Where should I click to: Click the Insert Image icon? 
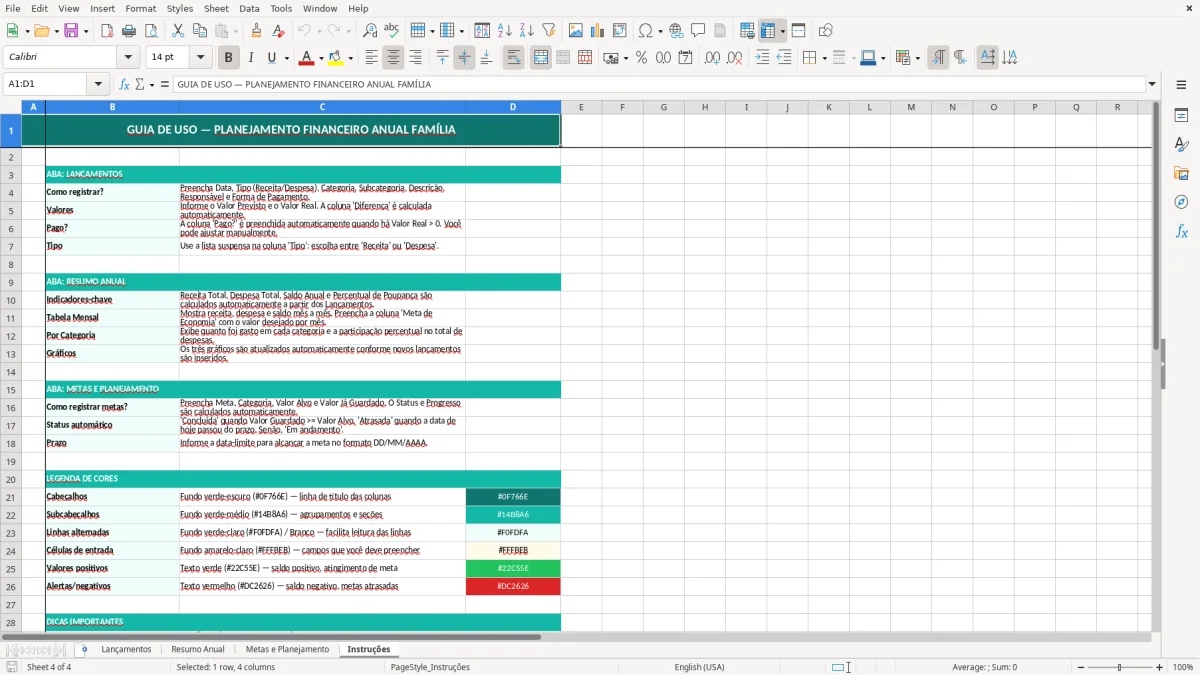[x=576, y=31]
